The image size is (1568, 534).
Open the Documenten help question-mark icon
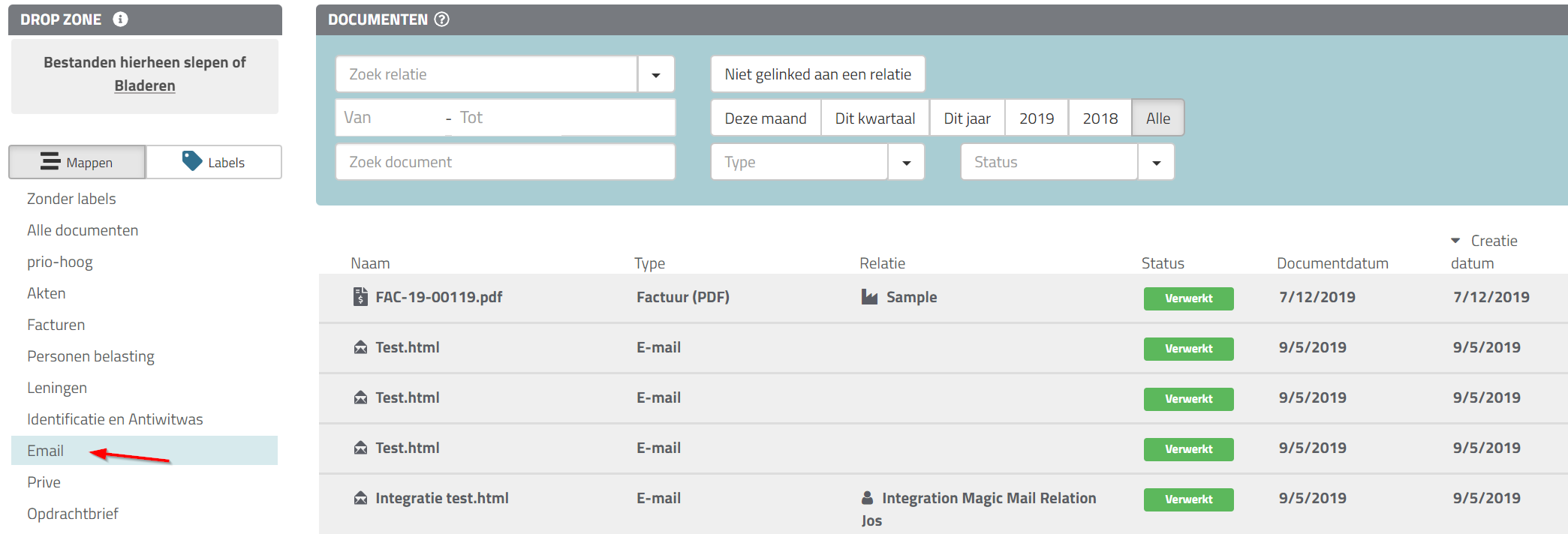[442, 19]
